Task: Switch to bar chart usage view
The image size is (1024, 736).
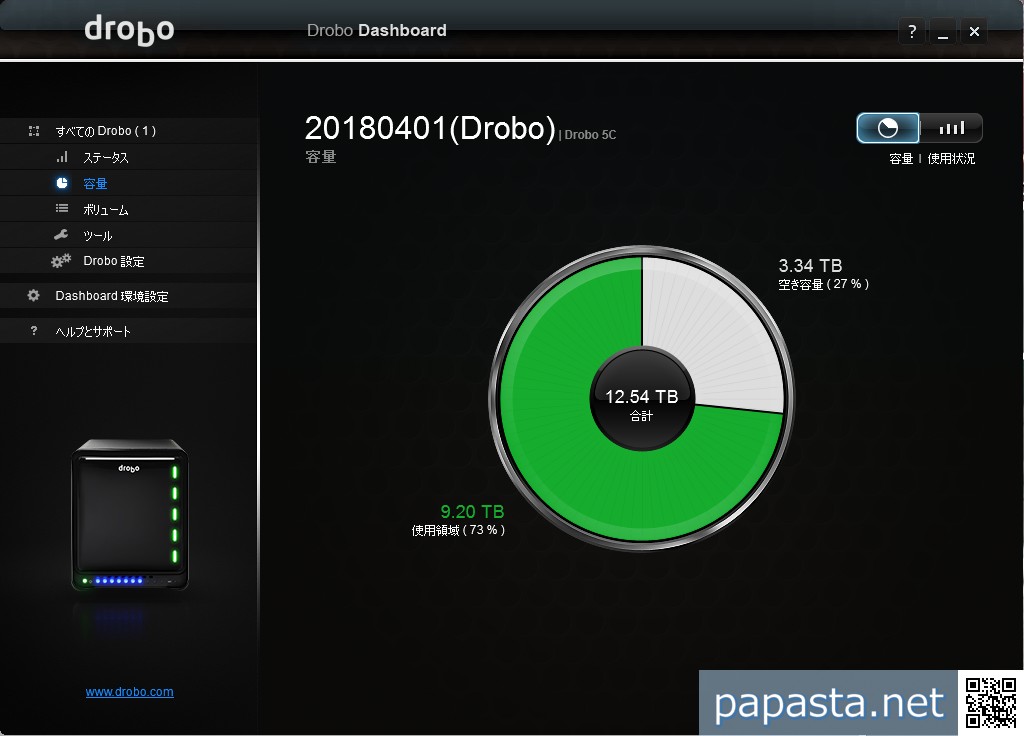Action: (x=951, y=128)
